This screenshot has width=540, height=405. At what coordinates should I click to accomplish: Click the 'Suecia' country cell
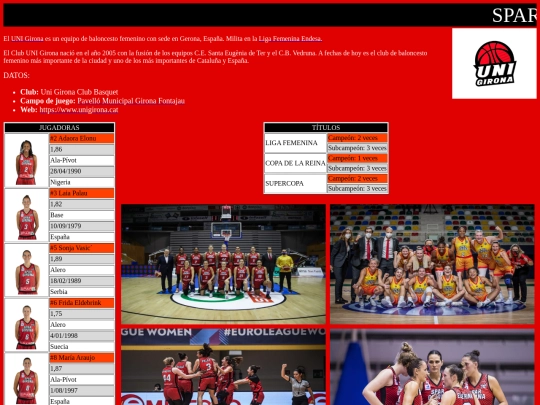82,347
